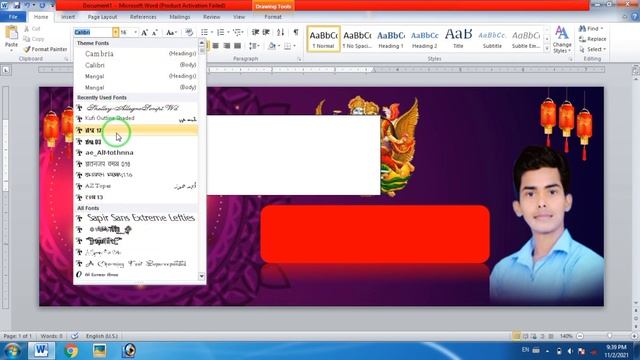Adjust the zoom slider in status bar

tap(609, 336)
